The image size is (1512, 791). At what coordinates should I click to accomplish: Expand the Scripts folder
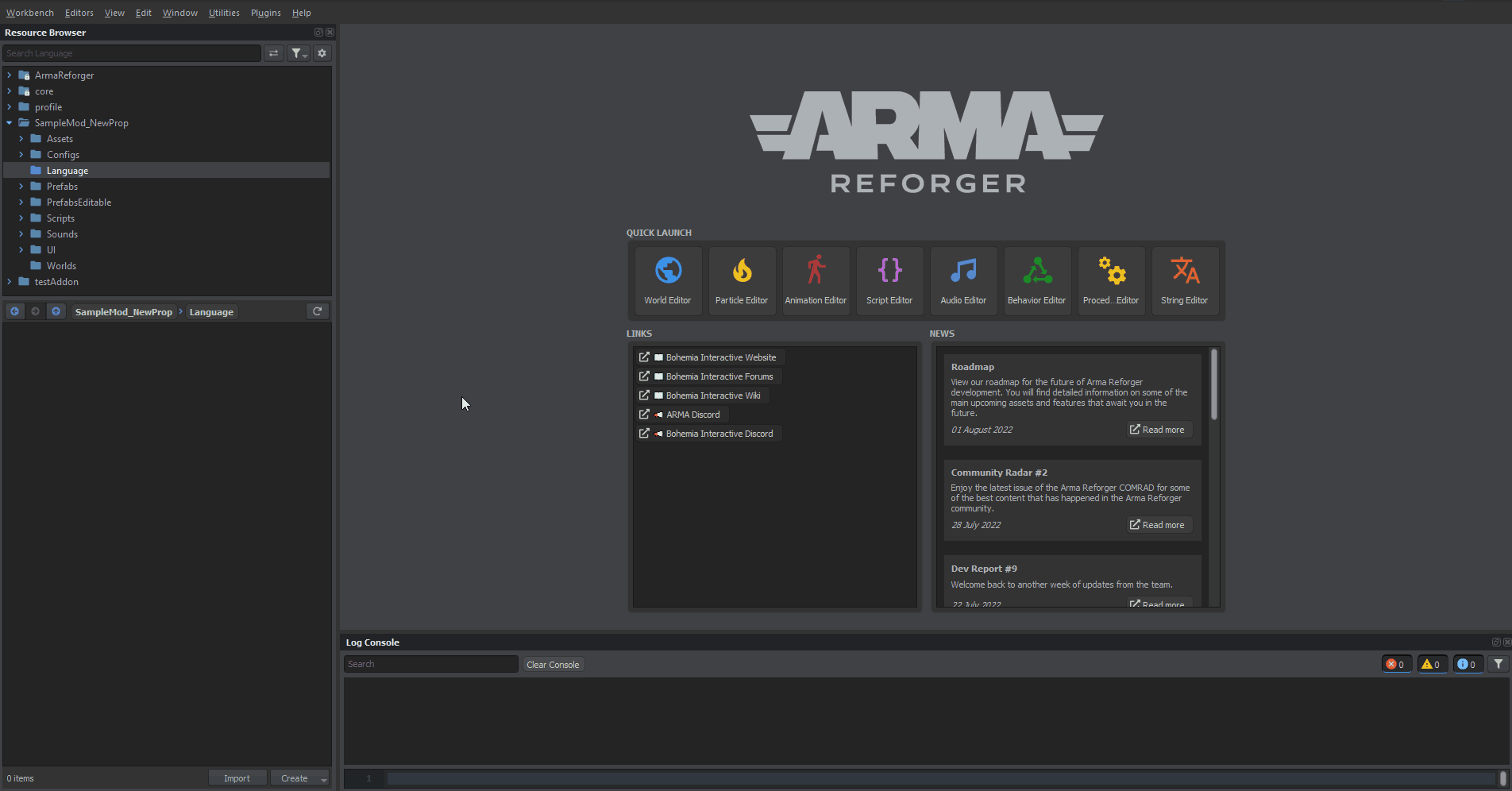[x=21, y=218]
